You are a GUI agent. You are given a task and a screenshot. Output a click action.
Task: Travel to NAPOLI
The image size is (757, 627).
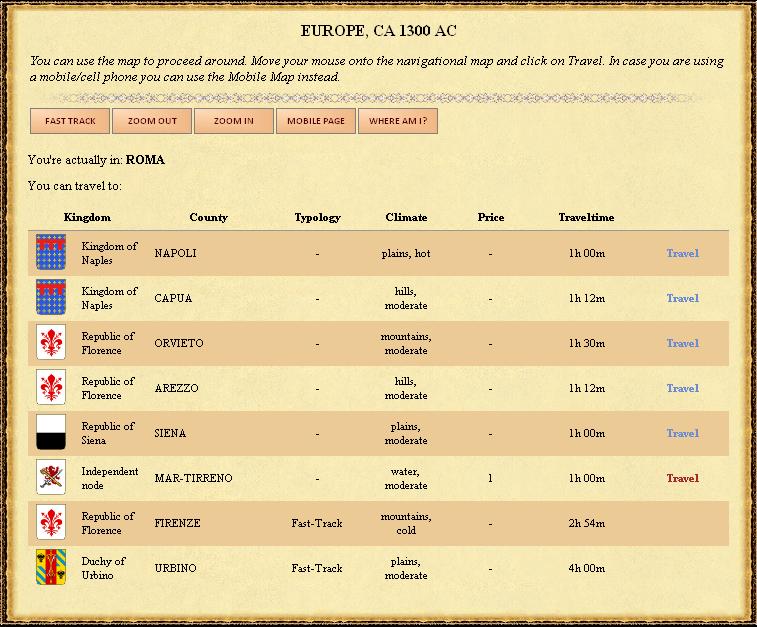coord(682,253)
